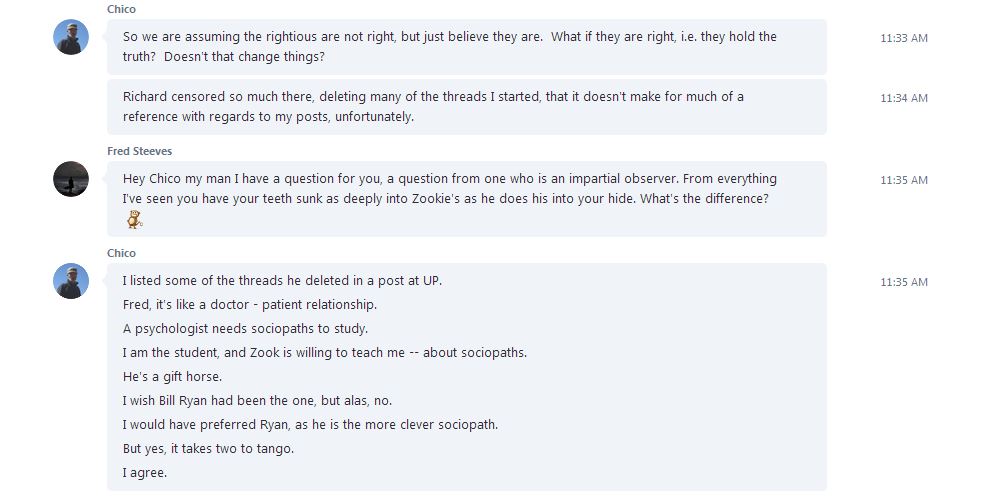Select the line 'But yes, it takes two to tango.'
The height and width of the screenshot is (502, 982).
pyautogui.click(x=208, y=449)
